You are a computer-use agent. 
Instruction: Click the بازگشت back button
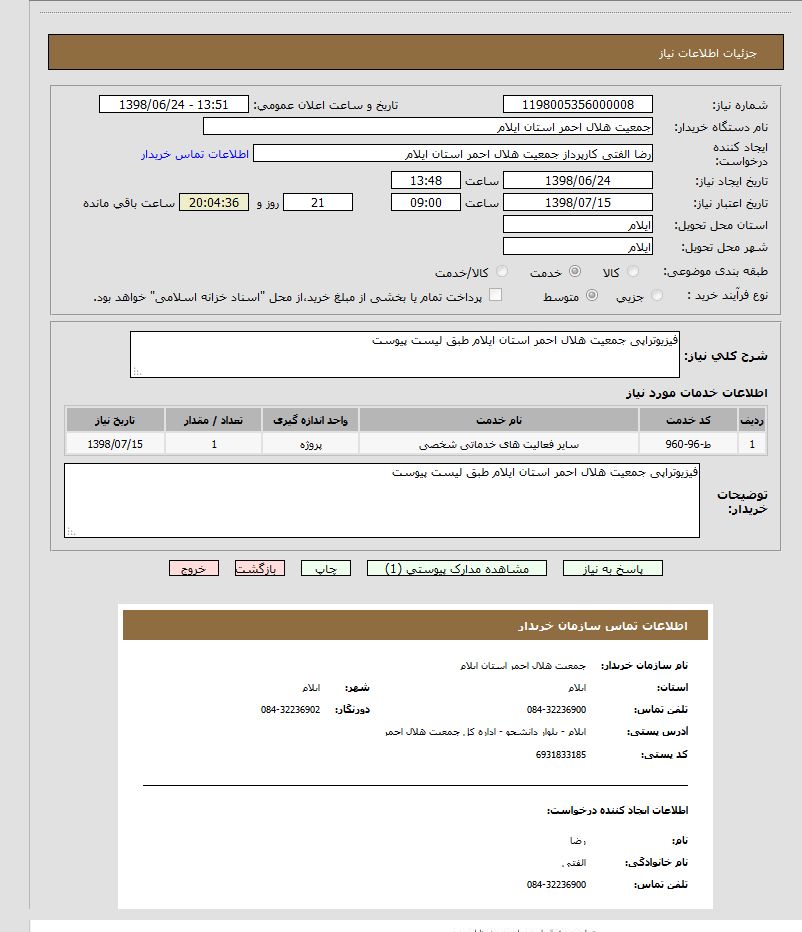[260, 568]
